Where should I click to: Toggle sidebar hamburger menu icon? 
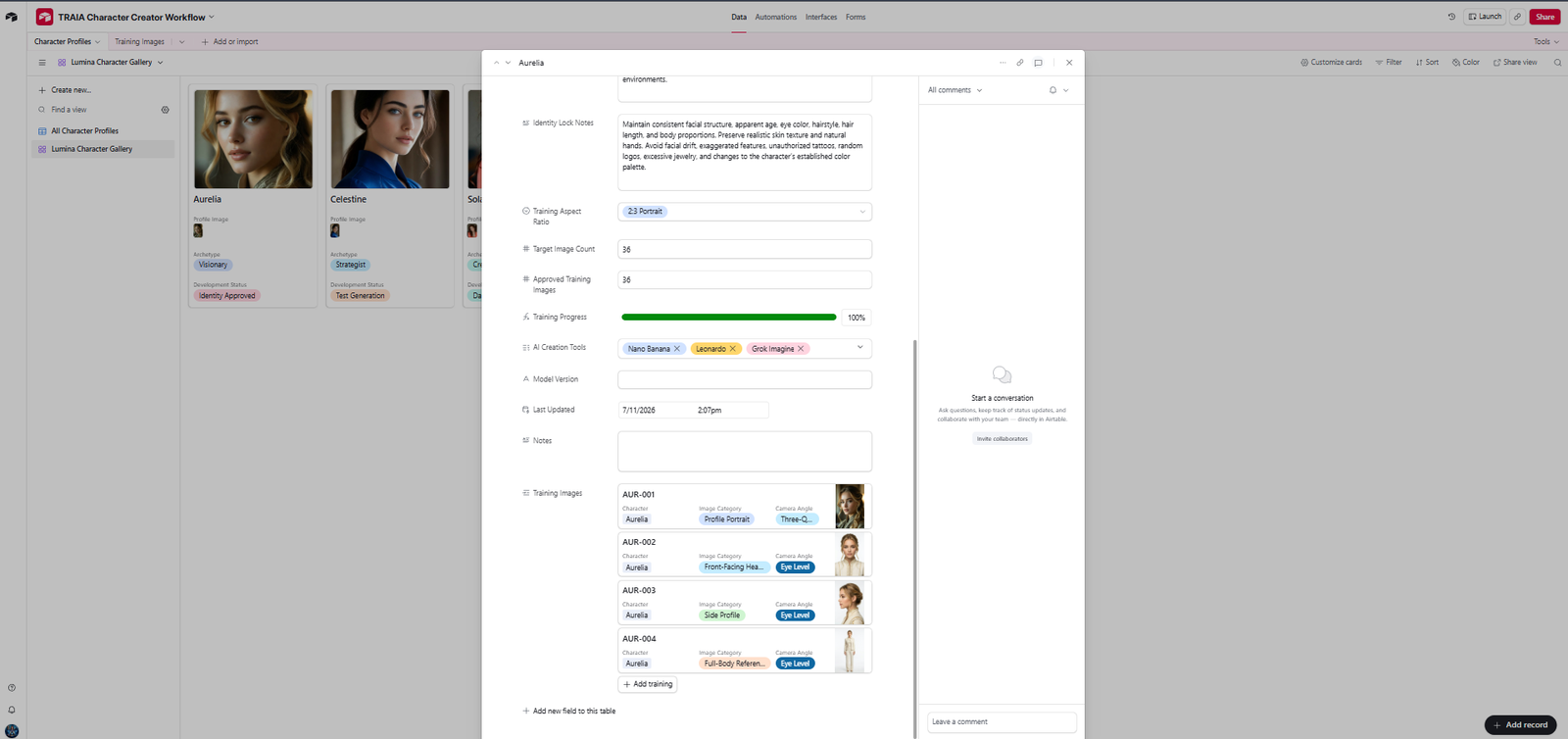[42, 63]
